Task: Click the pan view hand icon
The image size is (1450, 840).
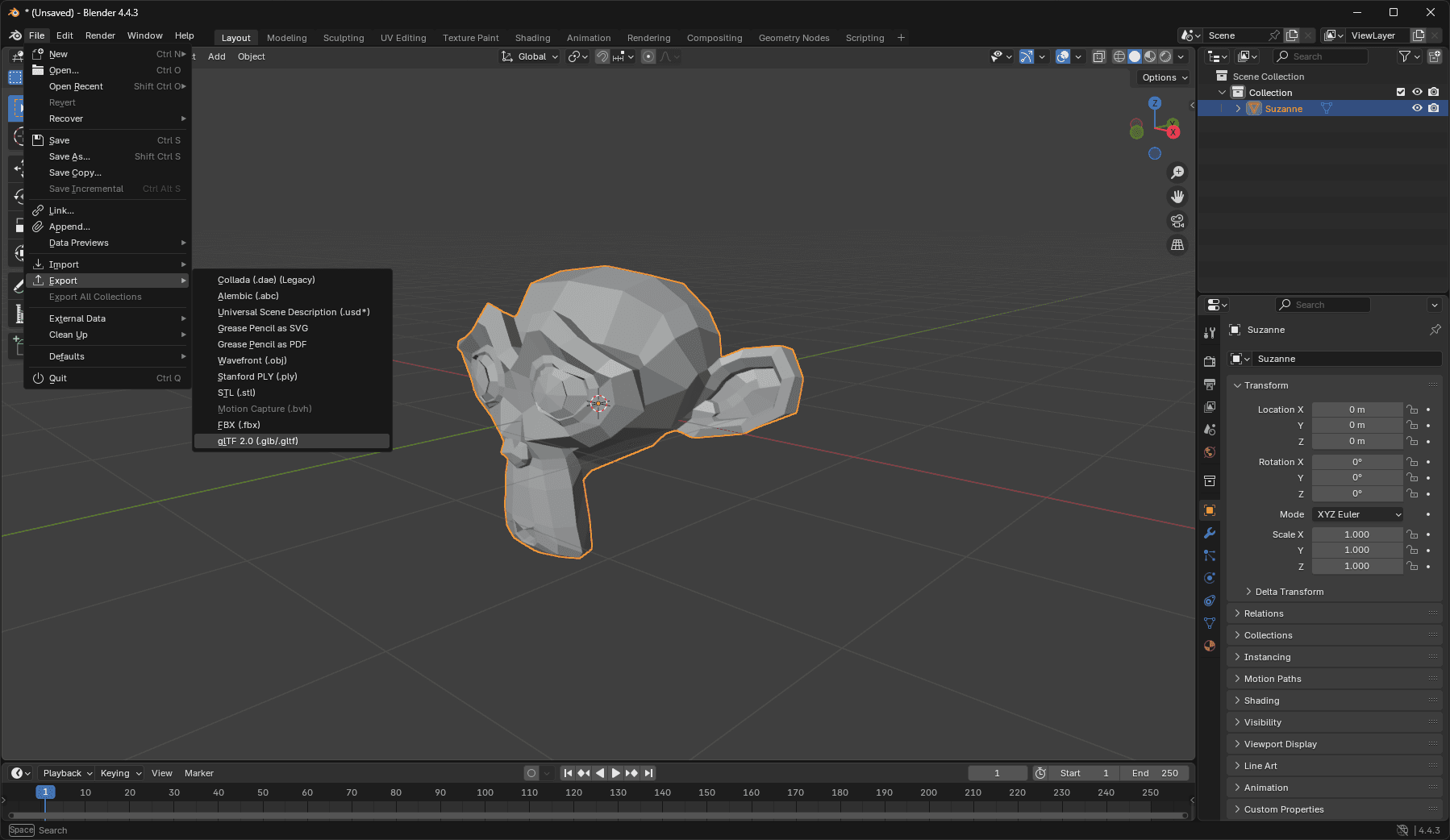Action: pyautogui.click(x=1177, y=197)
